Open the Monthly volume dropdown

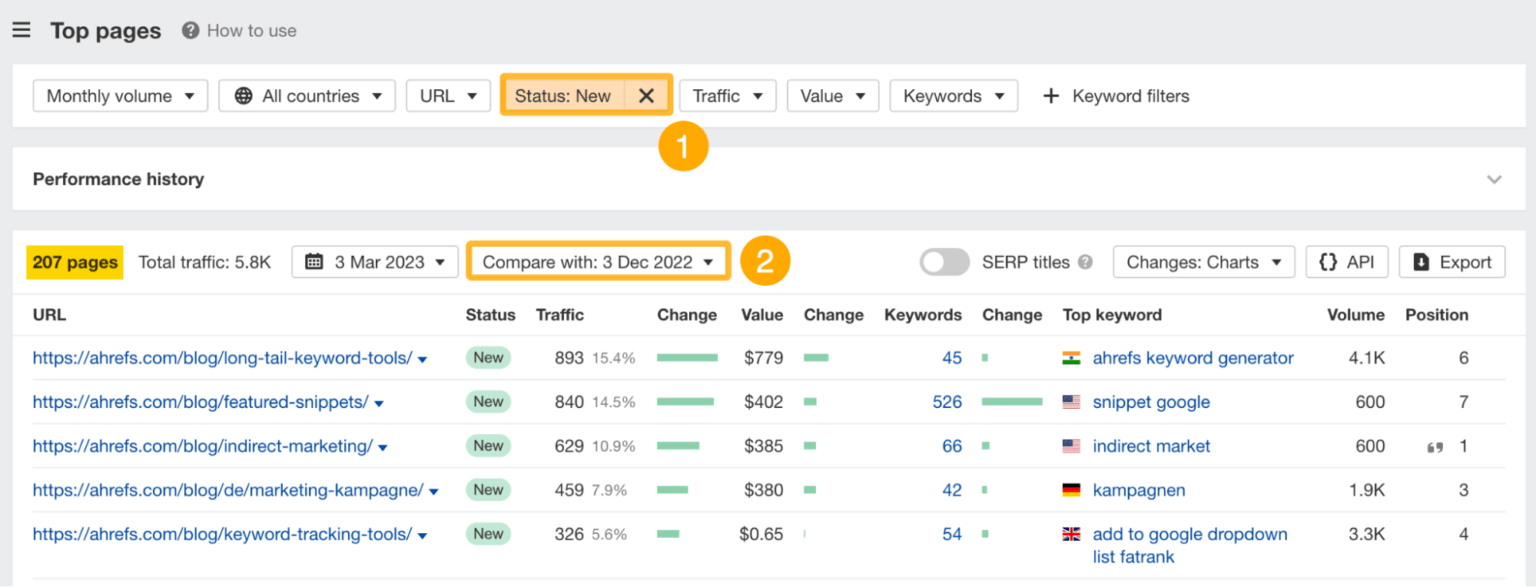point(119,95)
